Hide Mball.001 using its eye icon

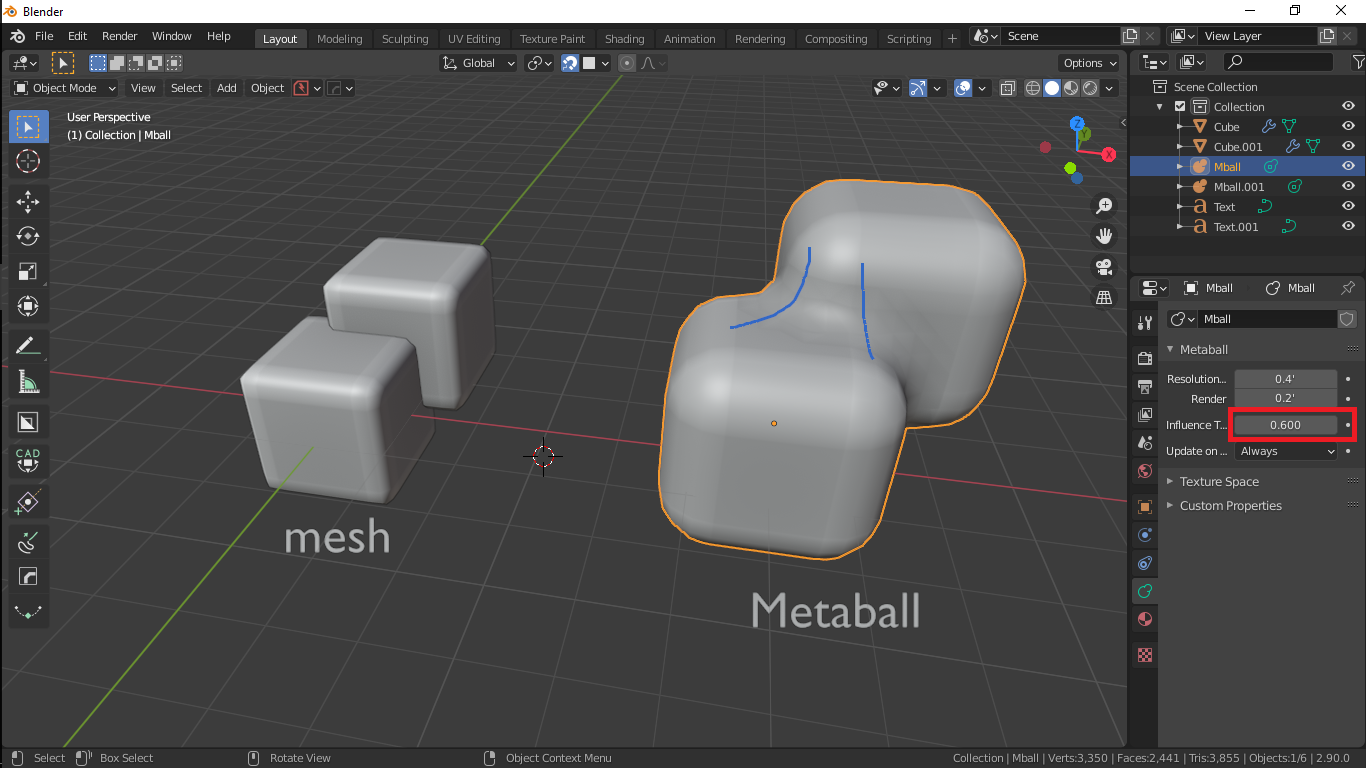tap(1348, 187)
